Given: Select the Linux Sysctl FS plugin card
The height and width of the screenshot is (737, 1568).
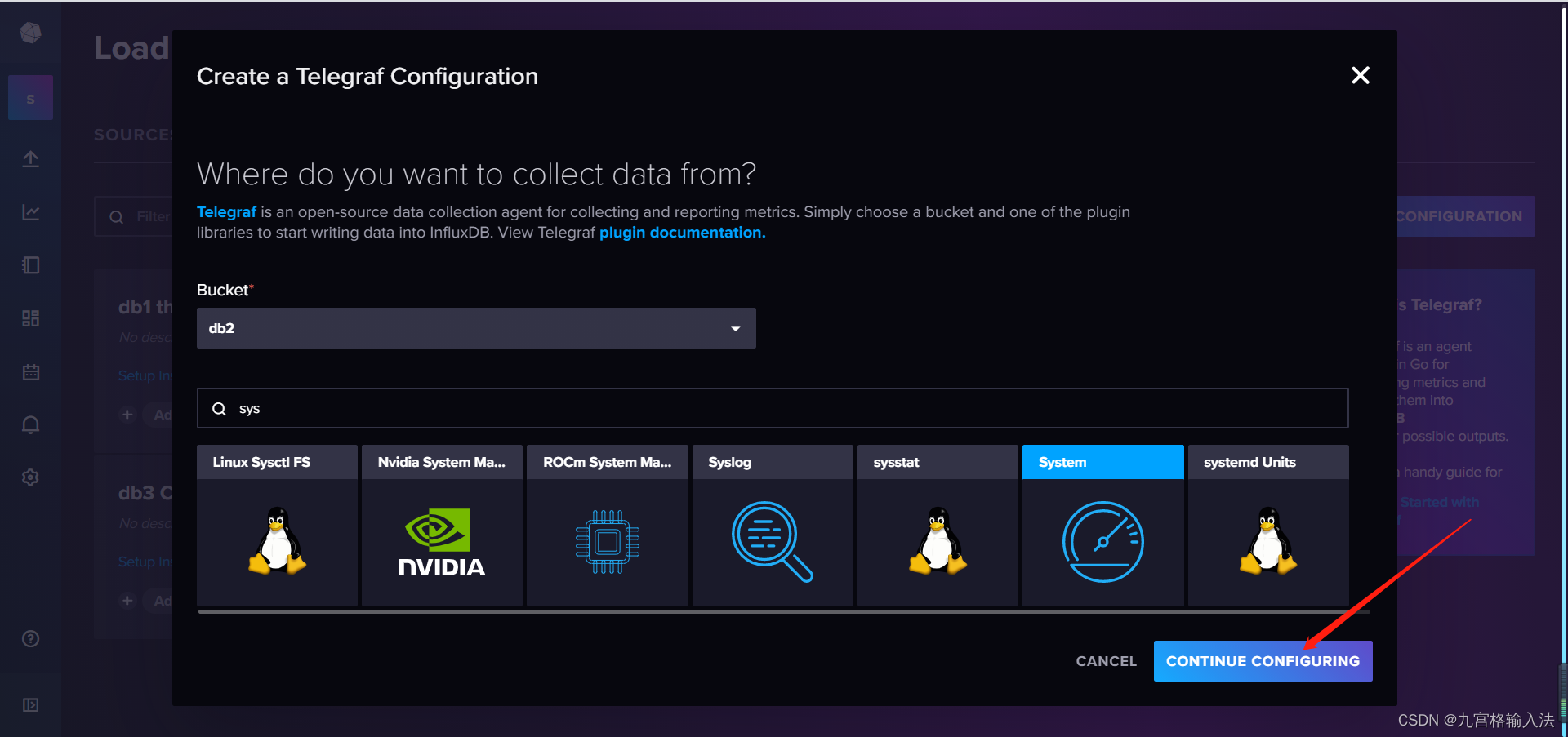Looking at the screenshot, I should pos(277,525).
